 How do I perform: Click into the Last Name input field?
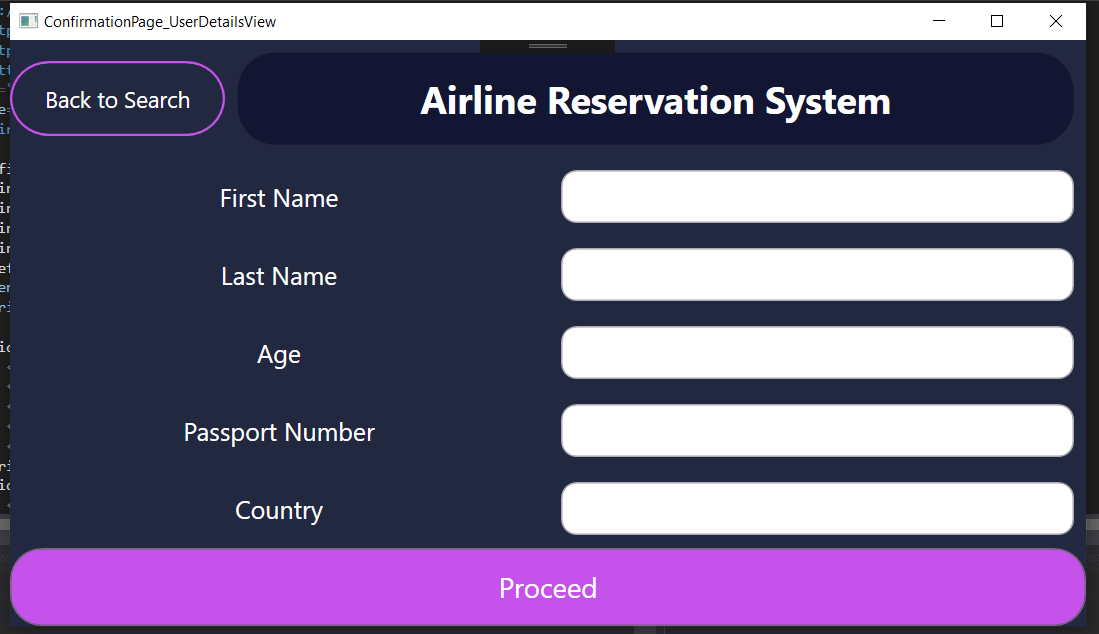pyautogui.click(x=816, y=274)
